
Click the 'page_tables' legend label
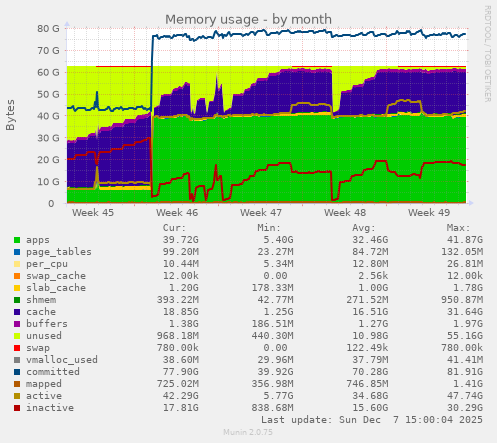pyautogui.click(x=59, y=252)
